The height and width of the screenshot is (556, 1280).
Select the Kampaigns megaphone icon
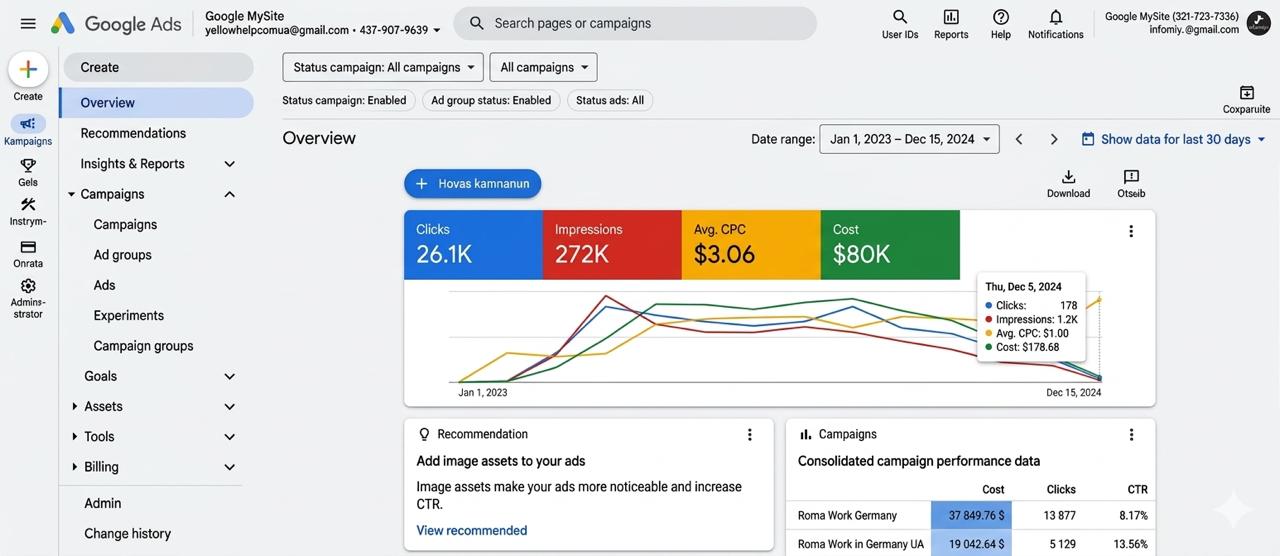pos(28,124)
